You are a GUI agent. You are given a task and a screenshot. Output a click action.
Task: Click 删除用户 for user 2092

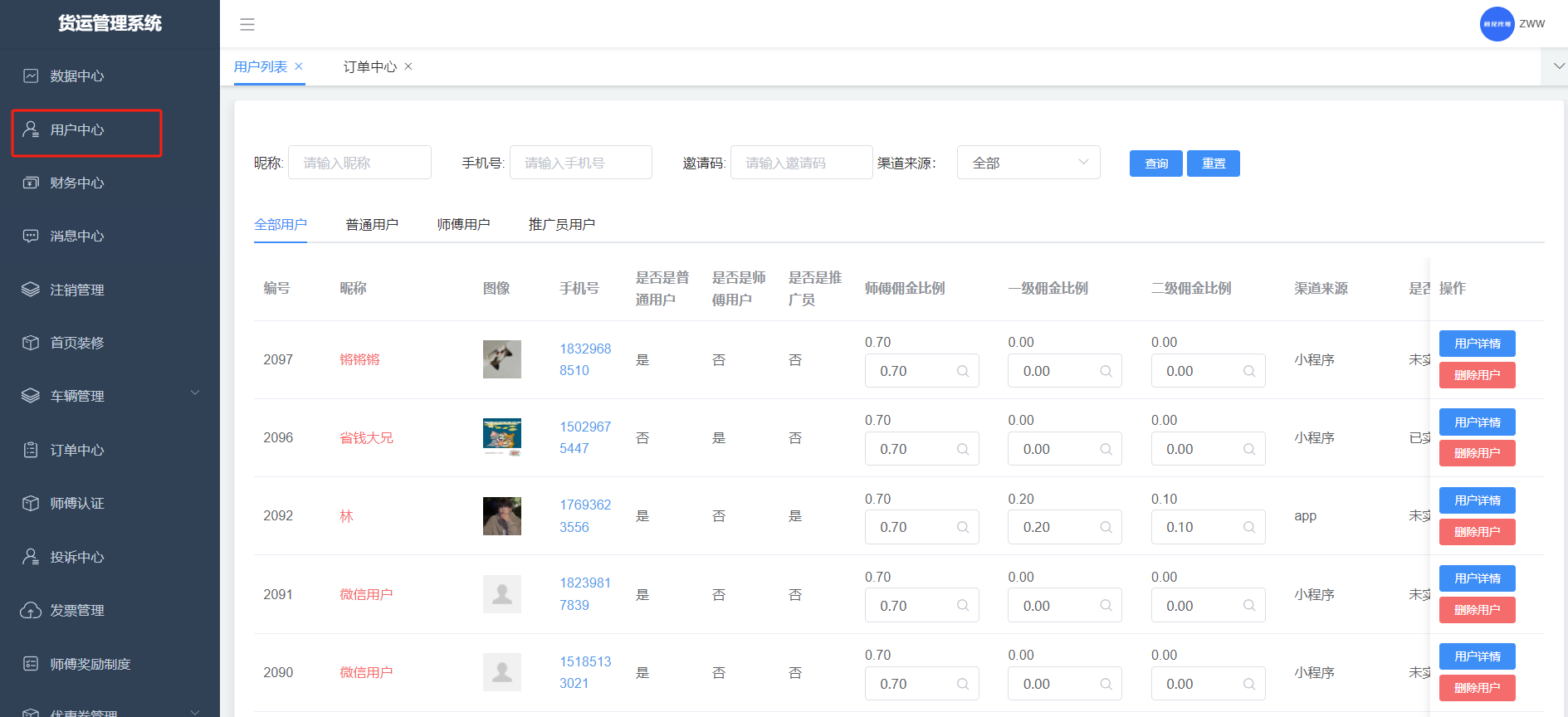(1477, 532)
